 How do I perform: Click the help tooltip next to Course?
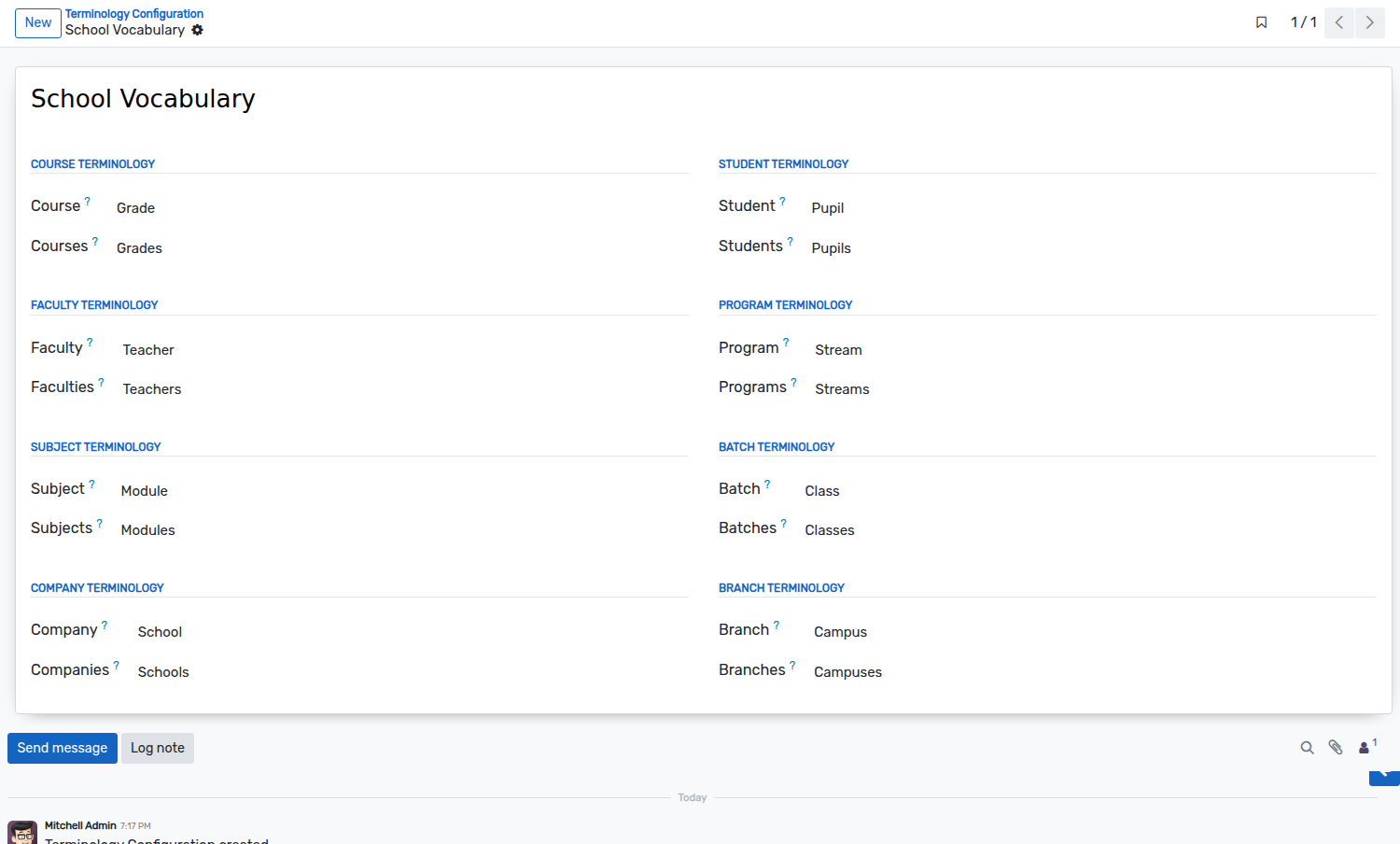tap(88, 201)
